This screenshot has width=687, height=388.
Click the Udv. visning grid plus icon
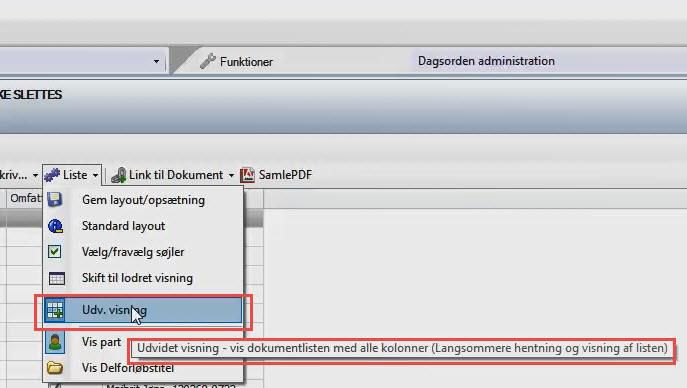coord(55,310)
